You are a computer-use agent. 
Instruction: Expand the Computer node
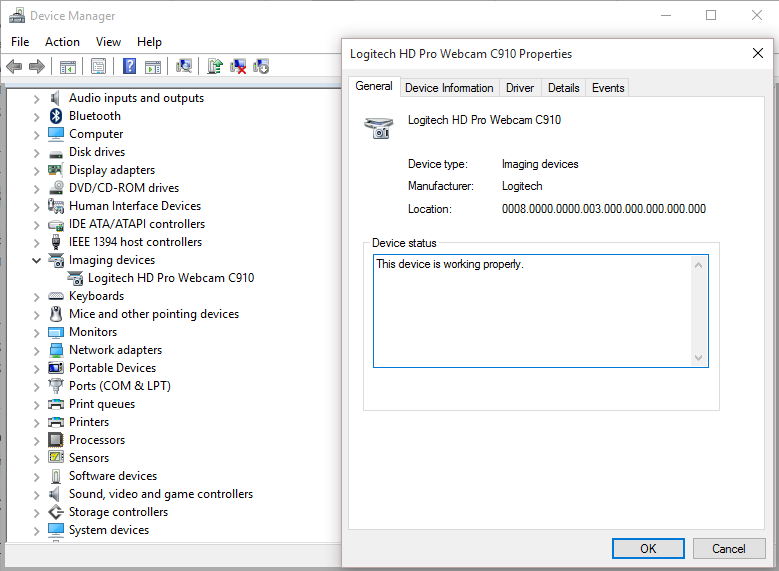click(x=36, y=135)
